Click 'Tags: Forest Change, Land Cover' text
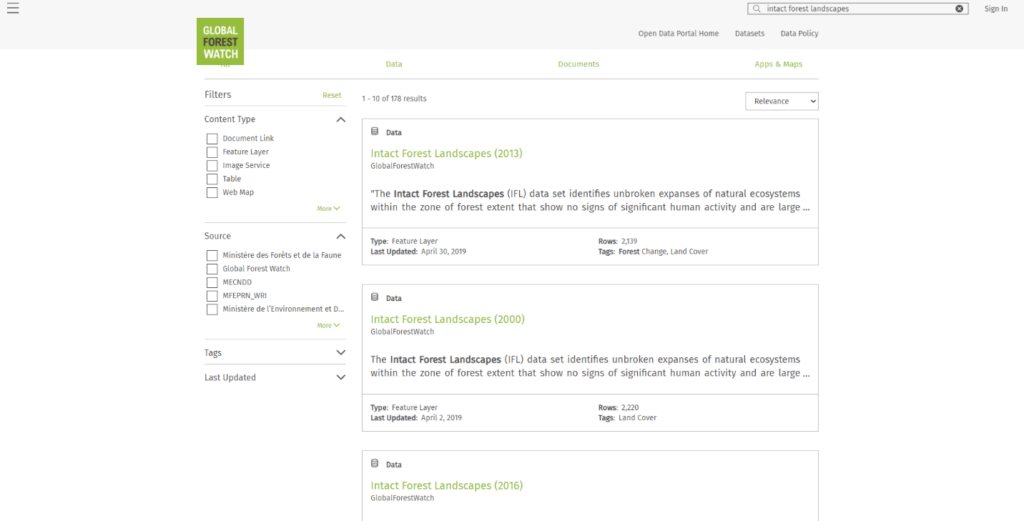Screen dimensions: 1024x521 pos(653,251)
